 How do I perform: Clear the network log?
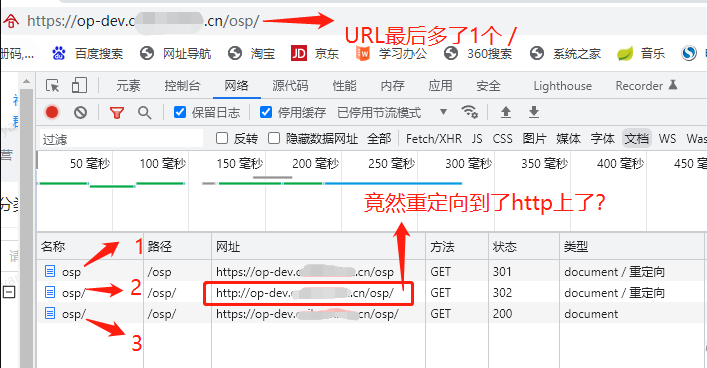coord(80,112)
